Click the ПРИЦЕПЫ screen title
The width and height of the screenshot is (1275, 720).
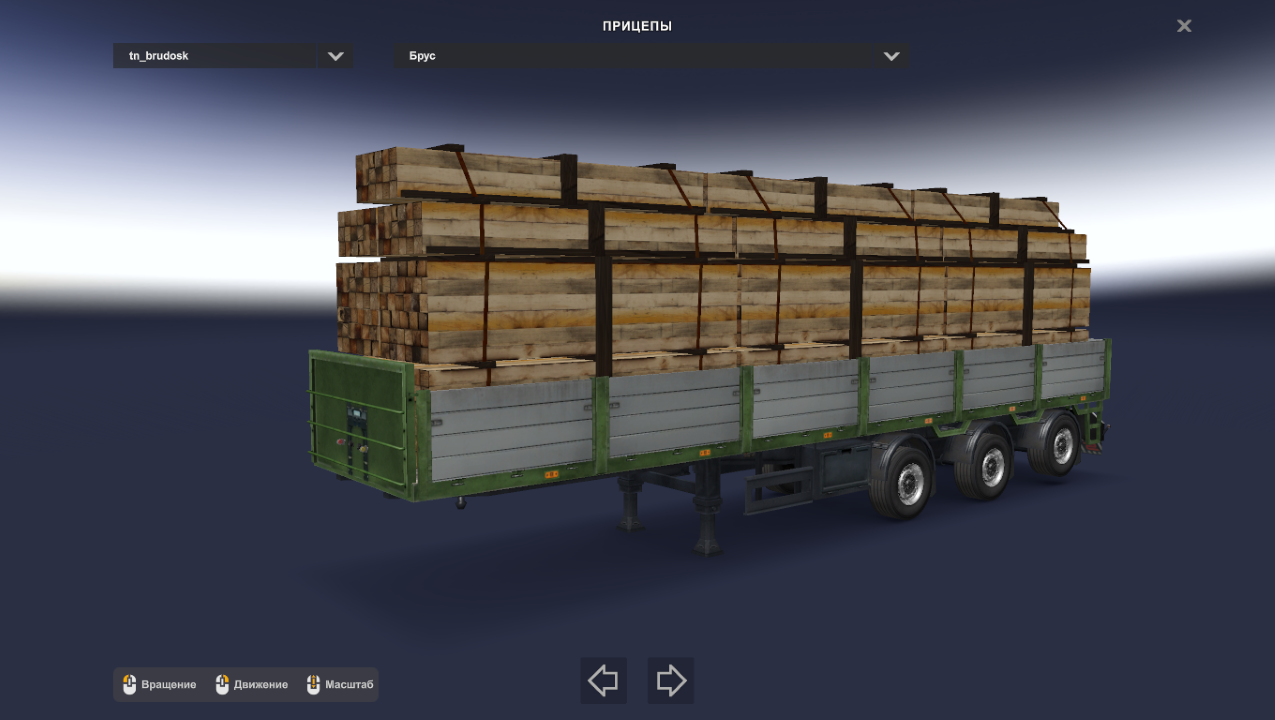pyautogui.click(x=637, y=26)
